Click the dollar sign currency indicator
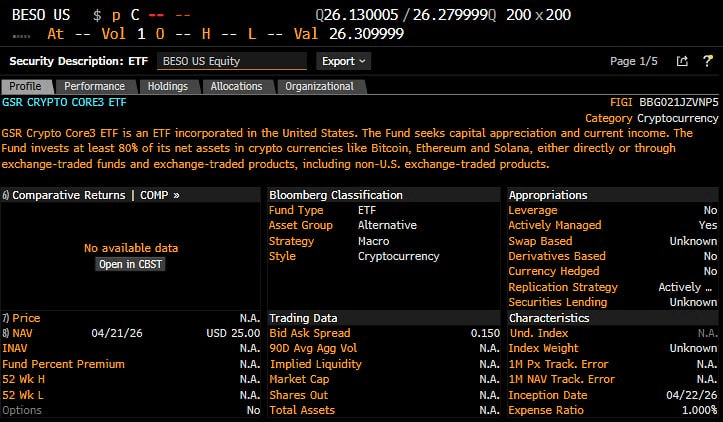 [96, 15]
